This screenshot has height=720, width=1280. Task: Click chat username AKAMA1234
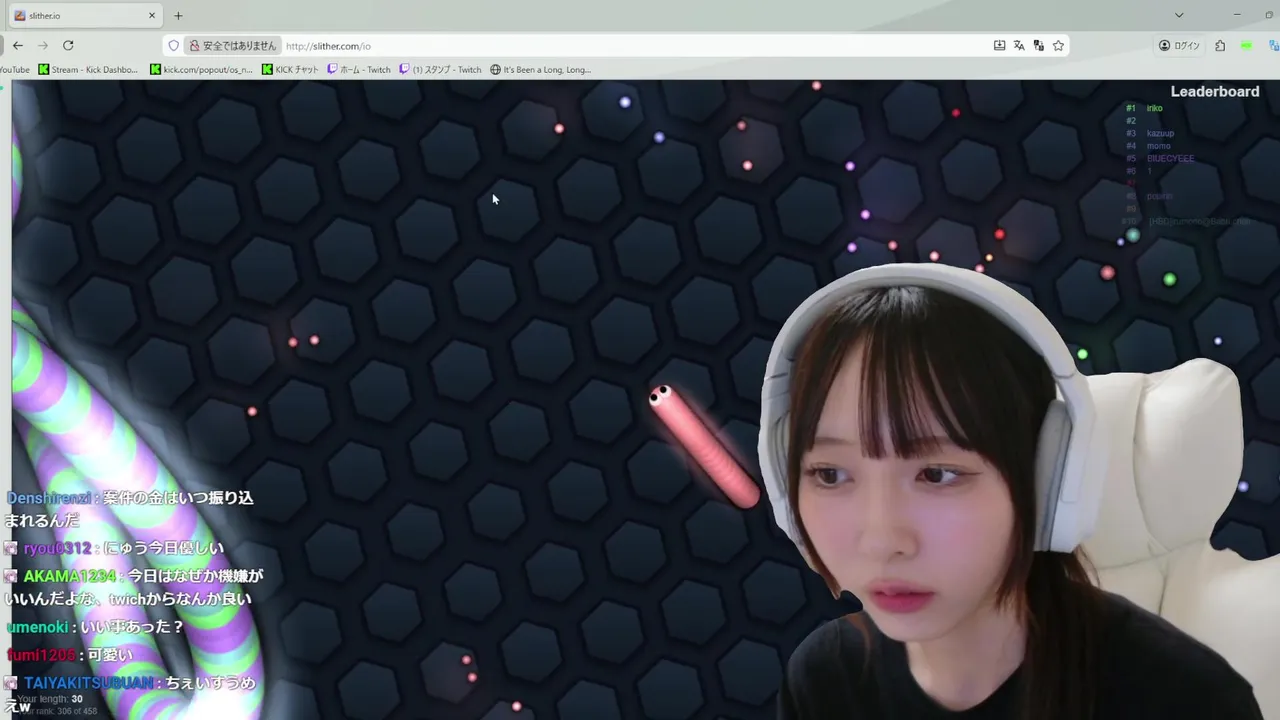70,576
